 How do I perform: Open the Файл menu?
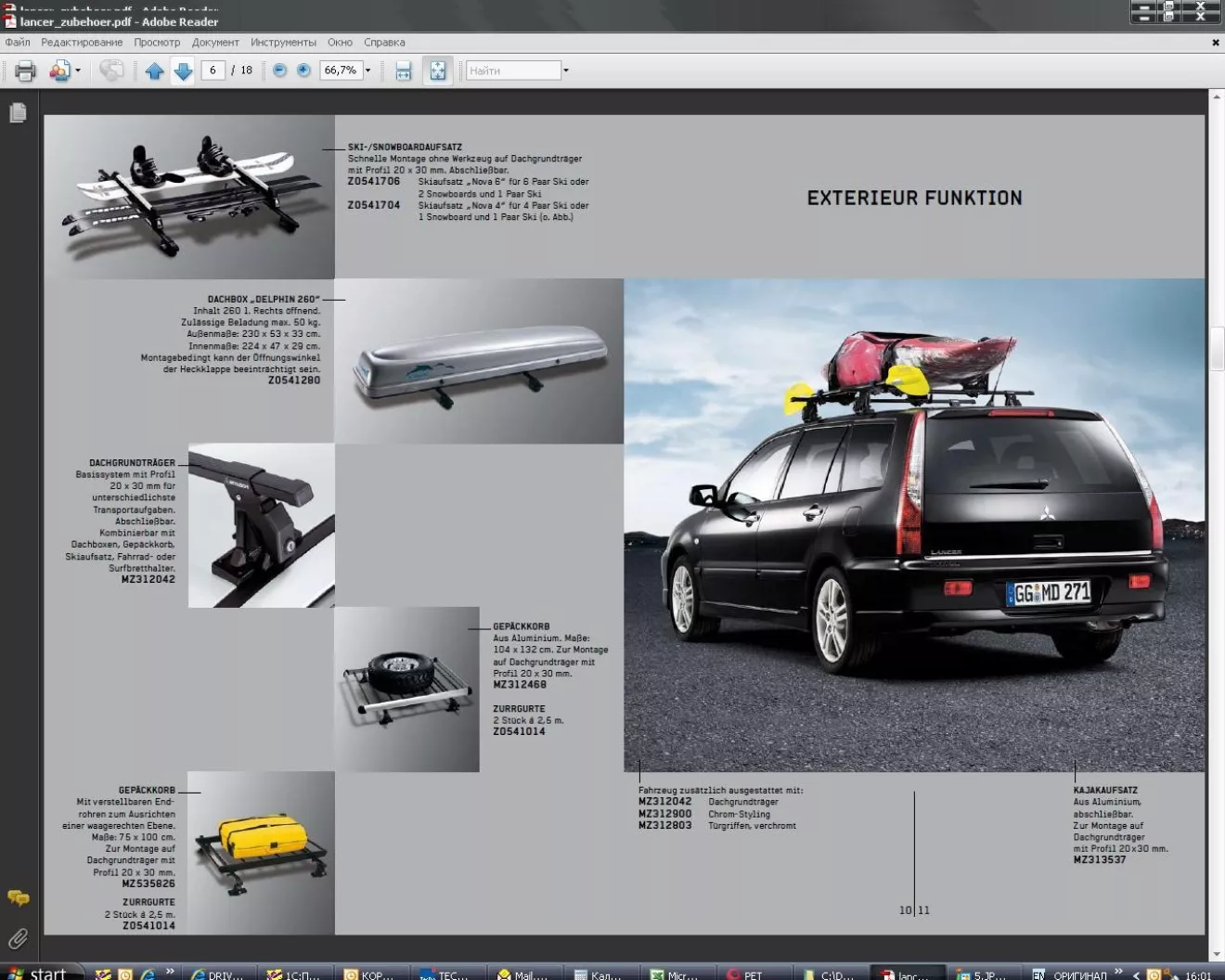[x=17, y=43]
